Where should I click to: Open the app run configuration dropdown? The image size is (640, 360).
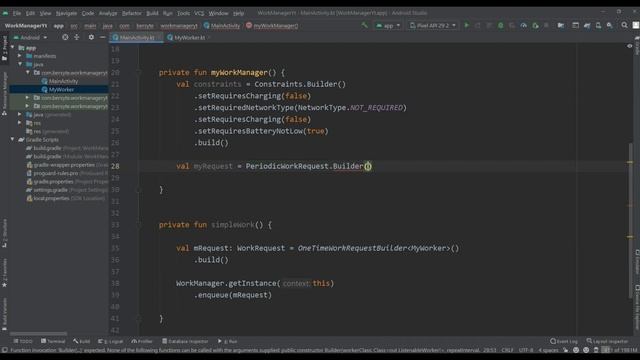pyautogui.click(x=388, y=25)
